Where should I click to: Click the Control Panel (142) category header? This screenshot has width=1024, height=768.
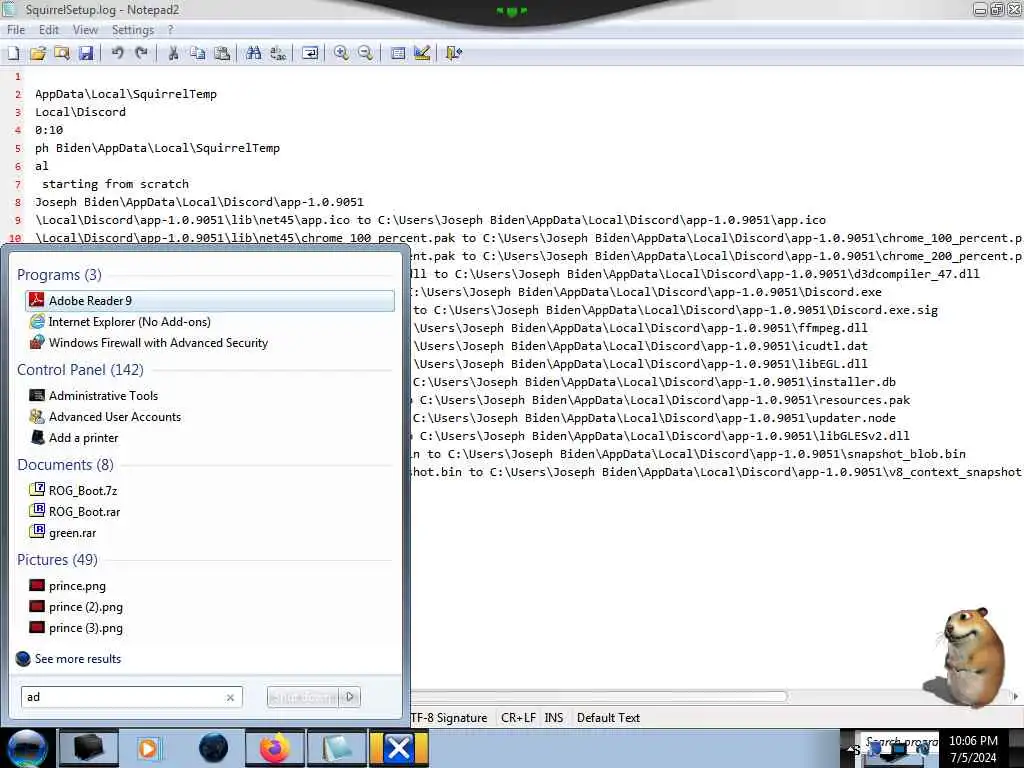(x=80, y=370)
